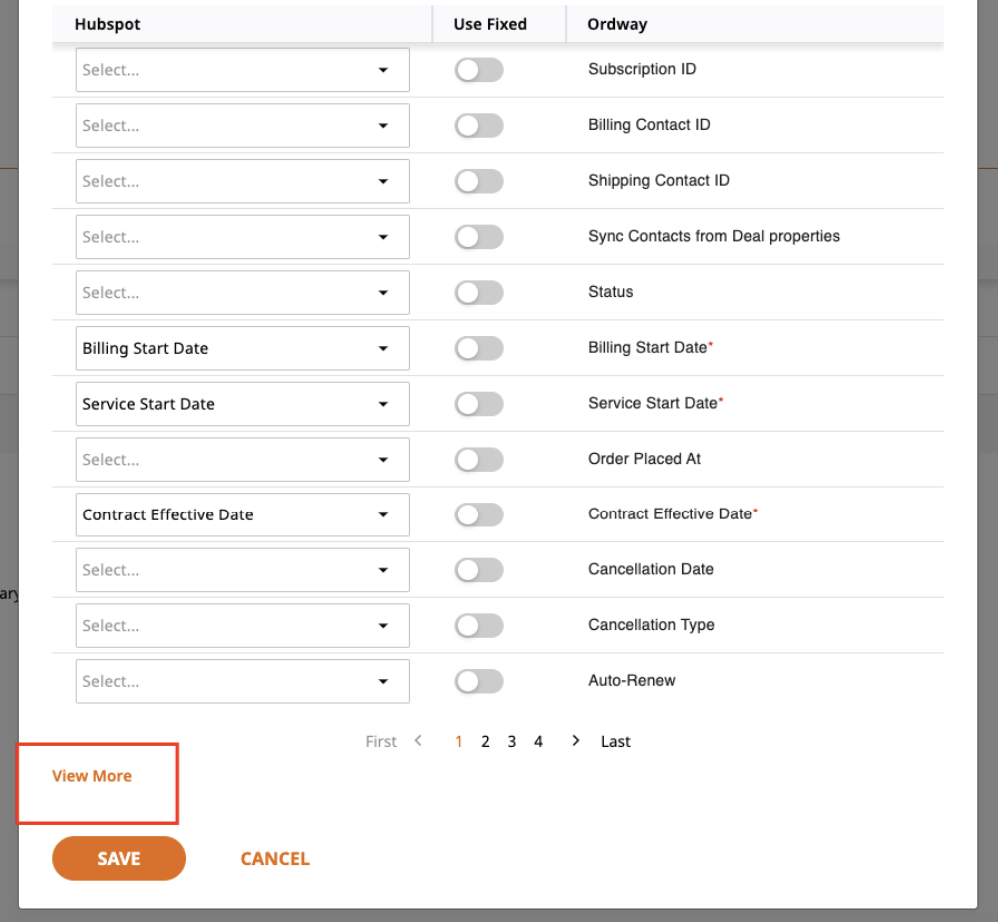The width and height of the screenshot is (998, 922).
Task: Toggle Use Fixed for Order Placed At
Action: click(x=479, y=459)
